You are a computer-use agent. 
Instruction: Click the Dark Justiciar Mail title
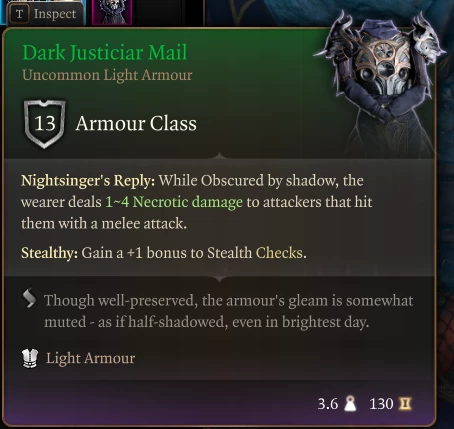click(105, 53)
